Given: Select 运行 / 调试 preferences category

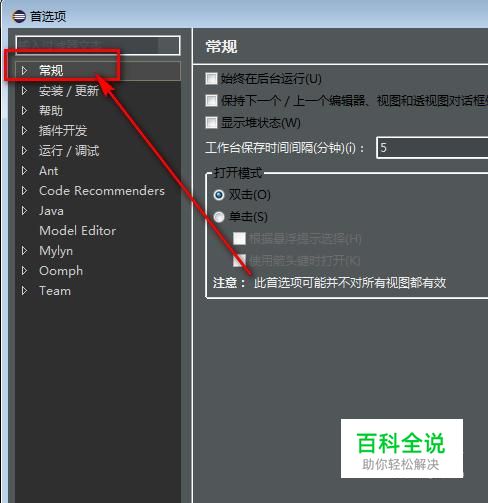Looking at the screenshot, I should click(69, 151).
